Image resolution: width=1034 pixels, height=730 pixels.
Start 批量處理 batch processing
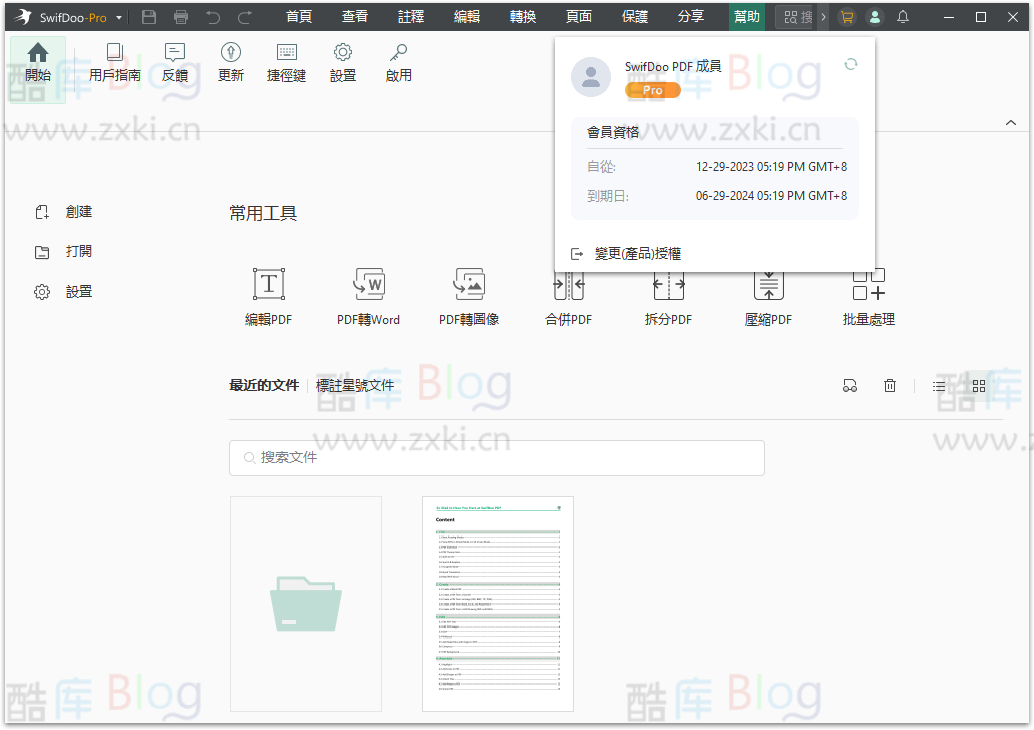pos(866,295)
